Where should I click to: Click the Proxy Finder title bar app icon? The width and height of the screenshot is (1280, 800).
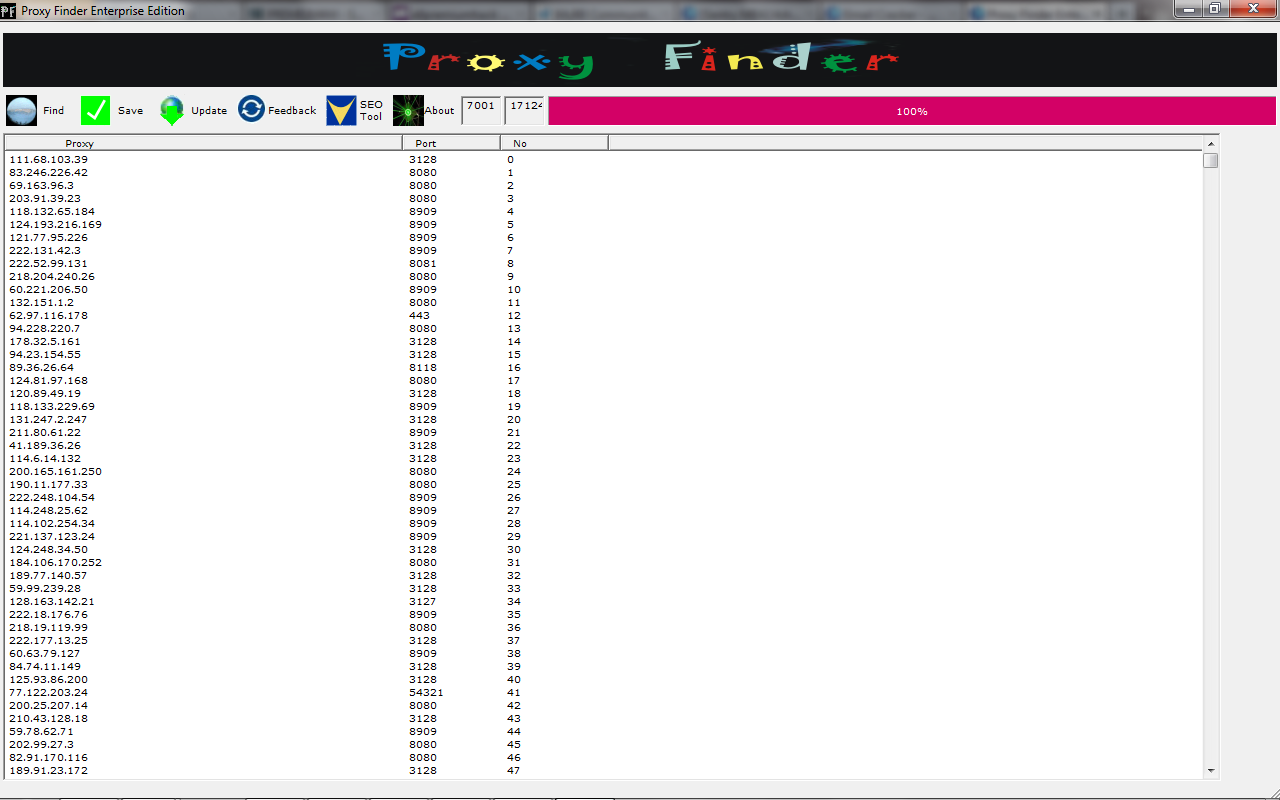point(8,10)
